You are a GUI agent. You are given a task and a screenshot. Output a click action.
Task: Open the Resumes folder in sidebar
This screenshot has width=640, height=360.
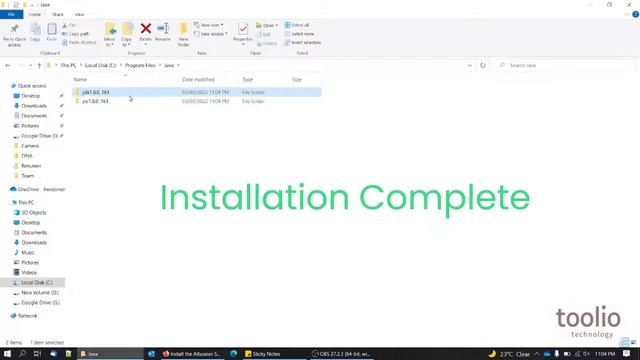pos(31,166)
